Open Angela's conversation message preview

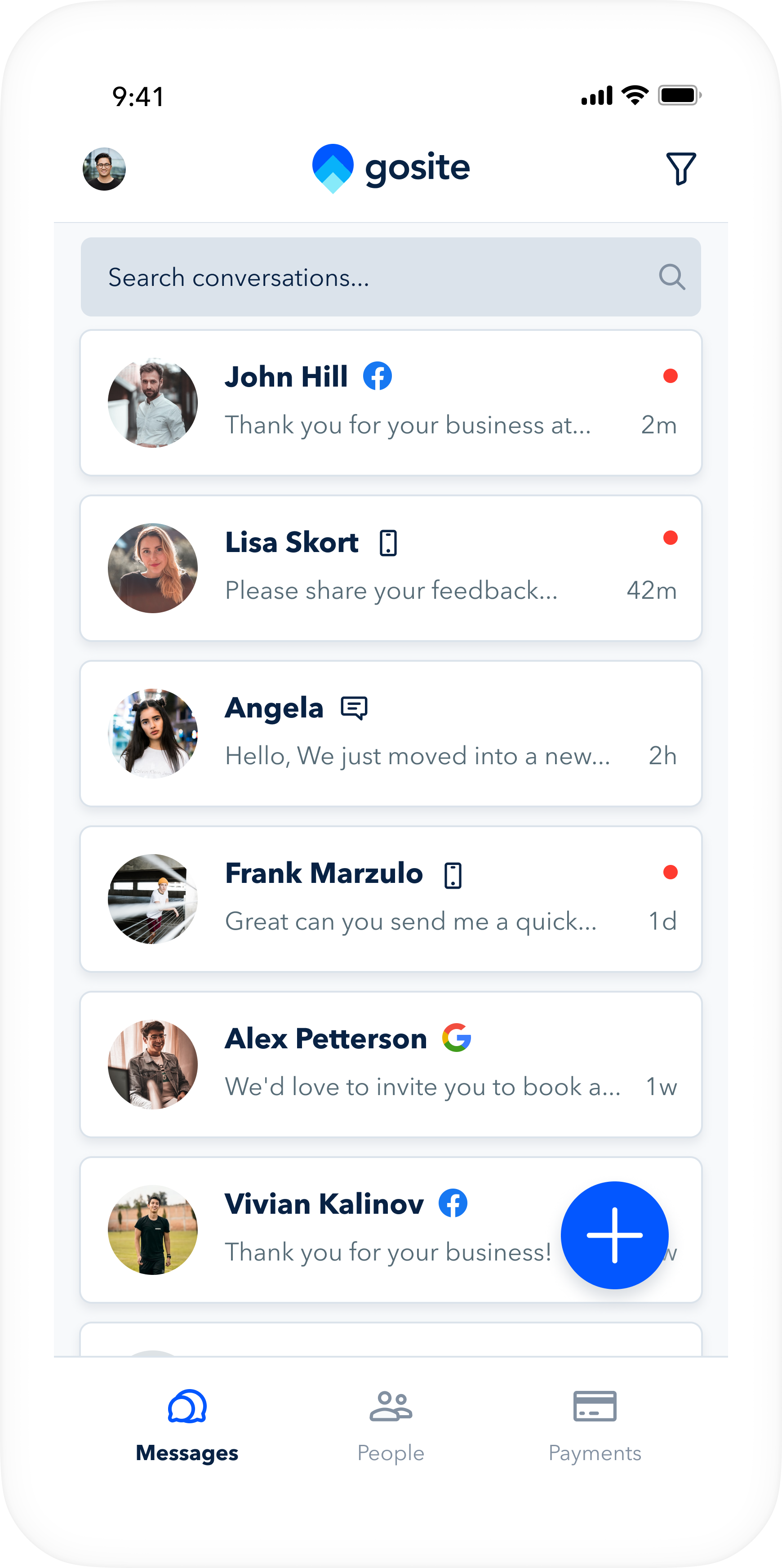point(418,756)
